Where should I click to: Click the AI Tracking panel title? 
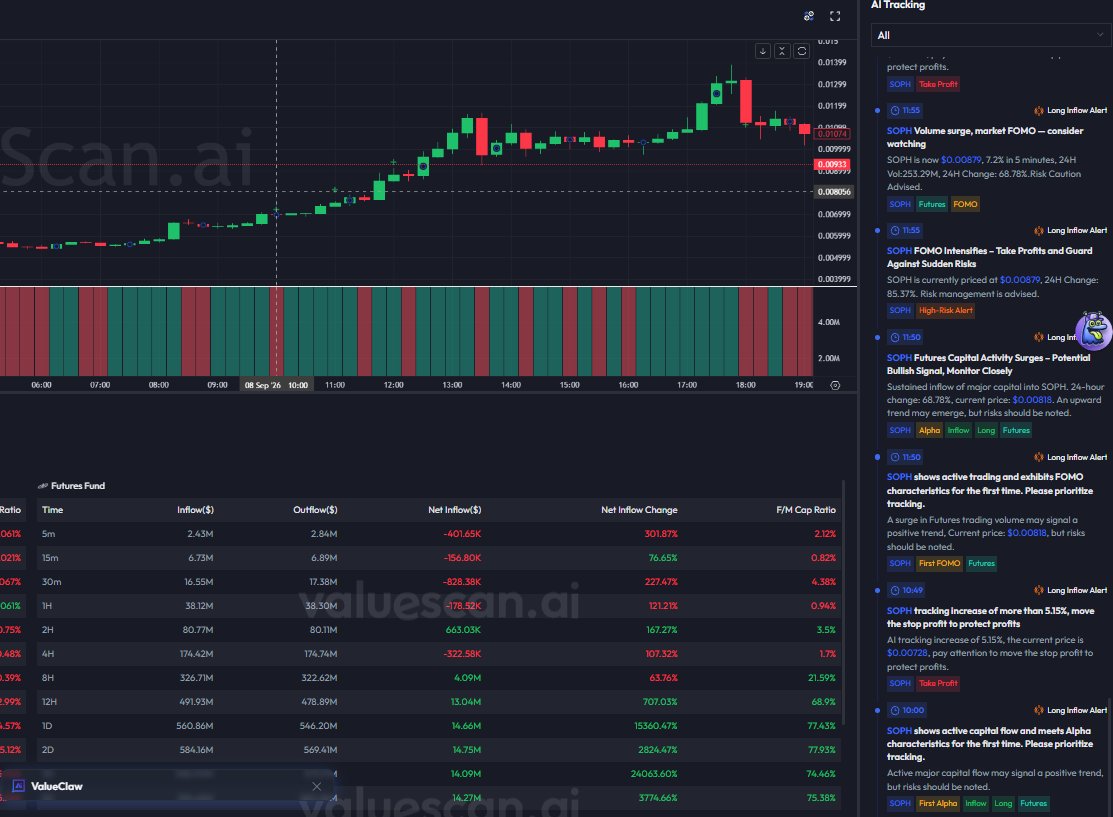pos(898,5)
